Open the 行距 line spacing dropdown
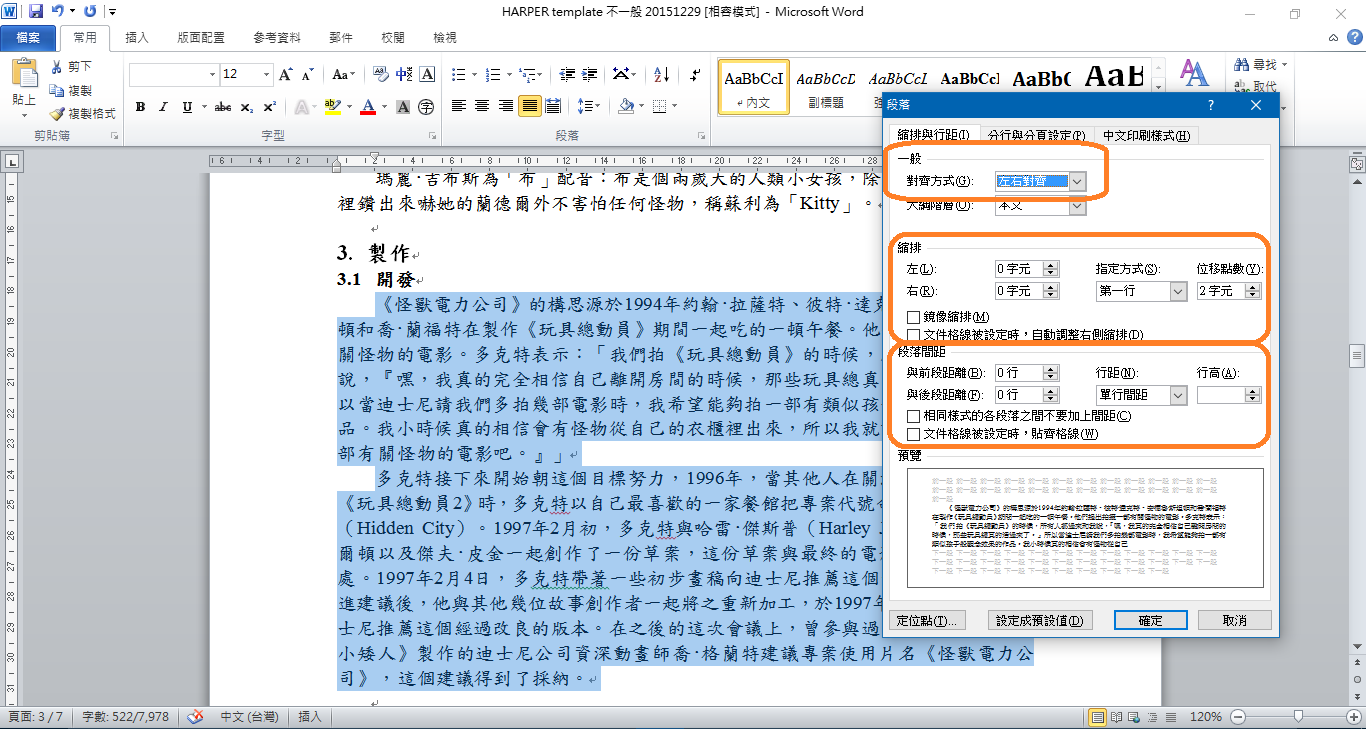1366x729 pixels. click(1178, 396)
